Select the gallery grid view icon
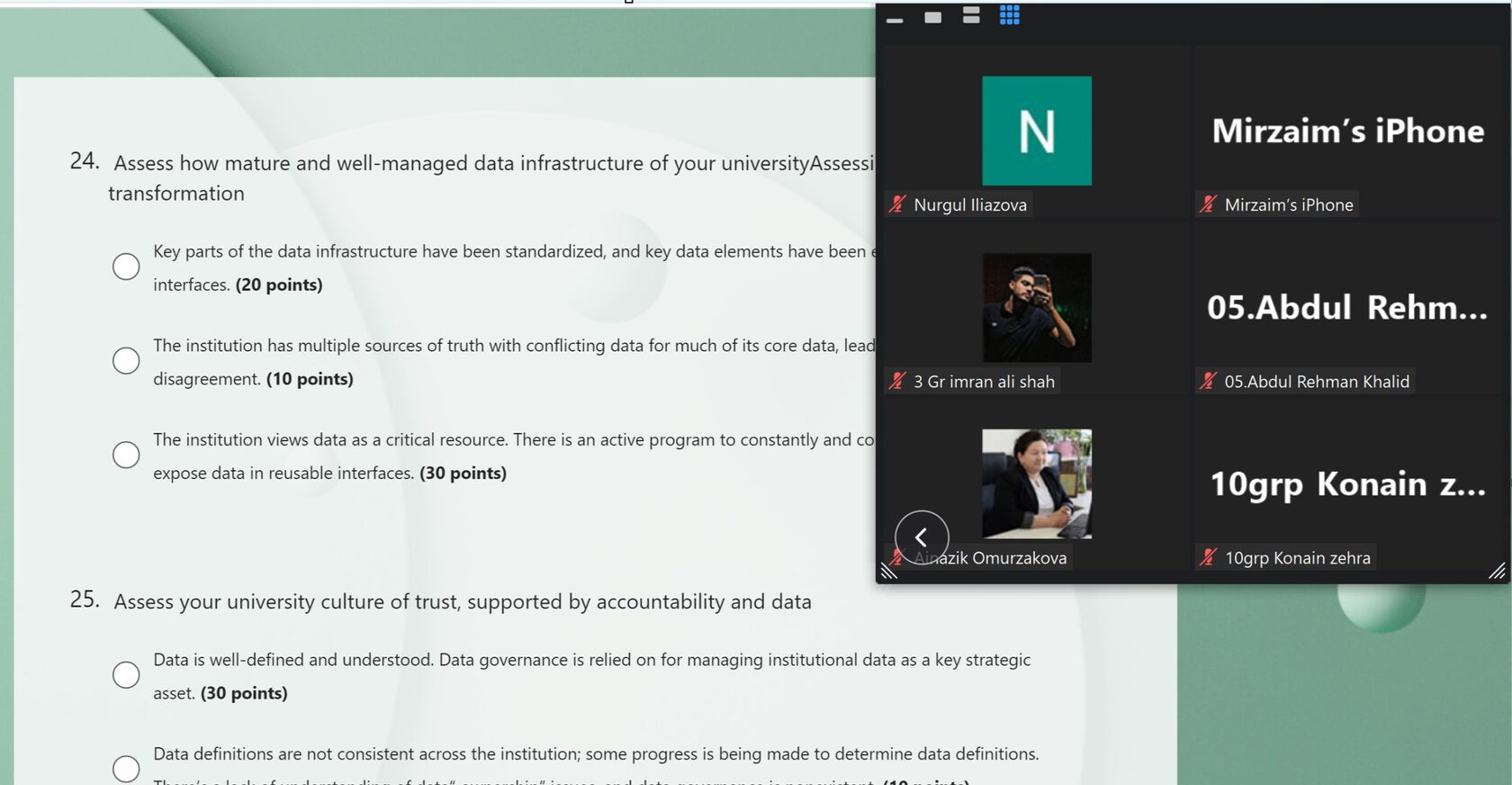The width and height of the screenshot is (1512, 785). click(1010, 15)
